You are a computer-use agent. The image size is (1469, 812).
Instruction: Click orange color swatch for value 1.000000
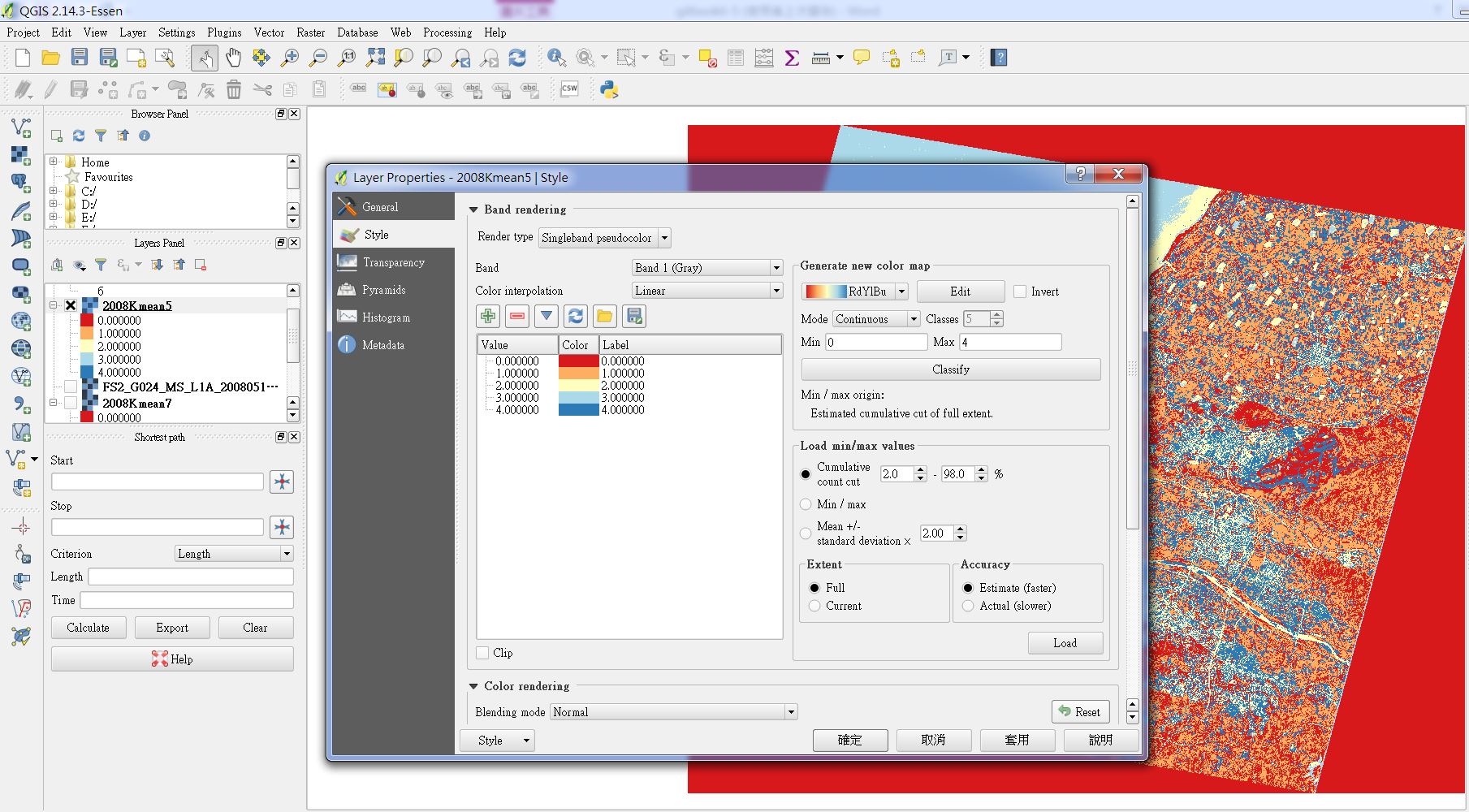[578, 374]
